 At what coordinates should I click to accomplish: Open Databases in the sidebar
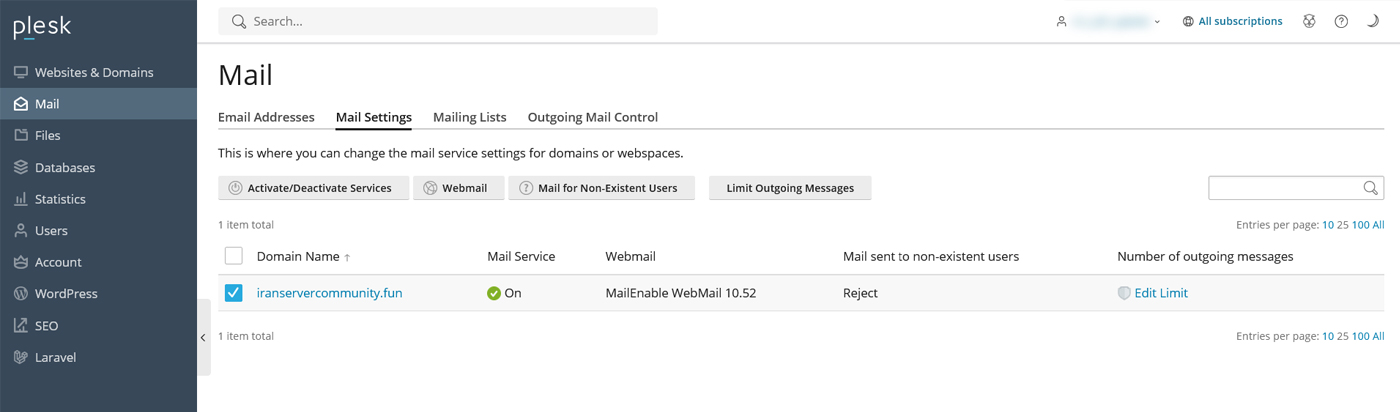65,168
